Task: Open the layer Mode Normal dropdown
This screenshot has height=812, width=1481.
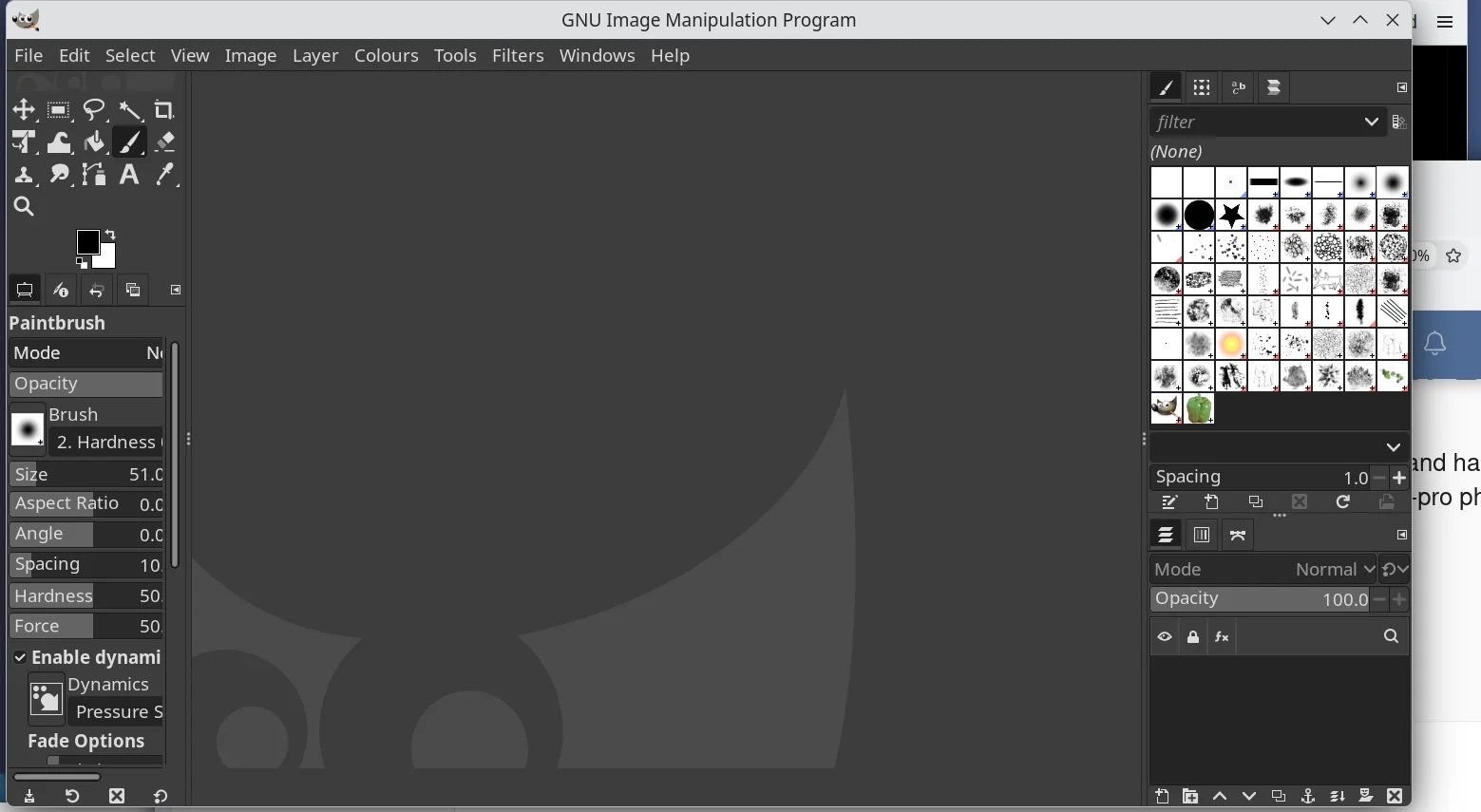Action: (1263, 570)
